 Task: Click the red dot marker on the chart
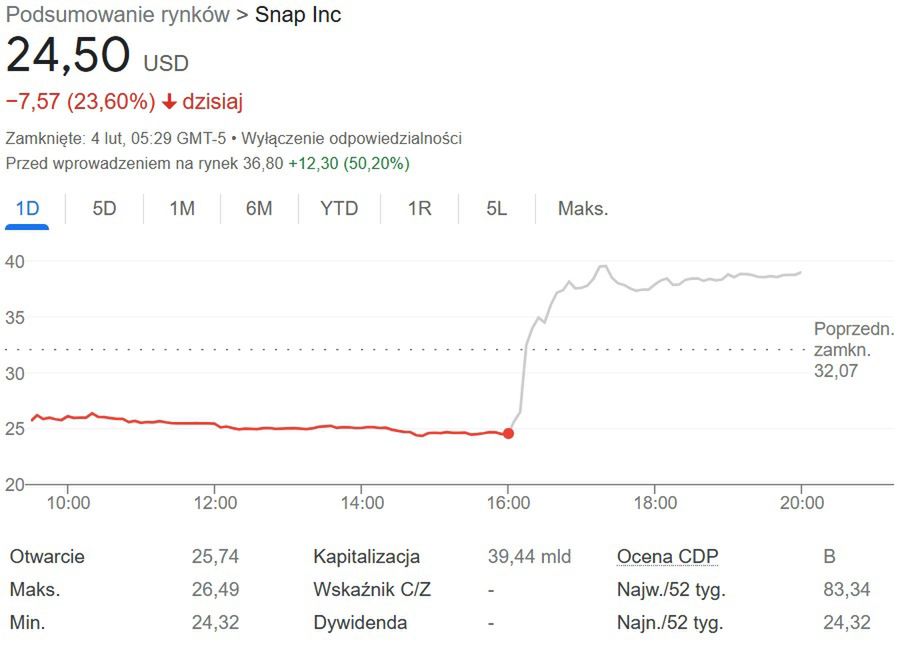pos(508,433)
